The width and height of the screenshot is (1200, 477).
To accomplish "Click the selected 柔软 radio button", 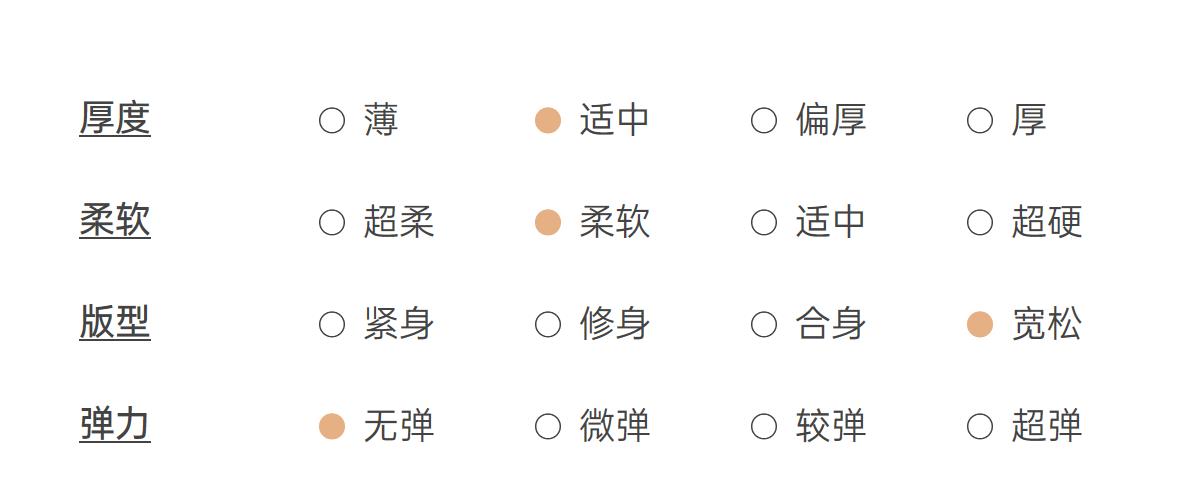I will tap(548, 223).
